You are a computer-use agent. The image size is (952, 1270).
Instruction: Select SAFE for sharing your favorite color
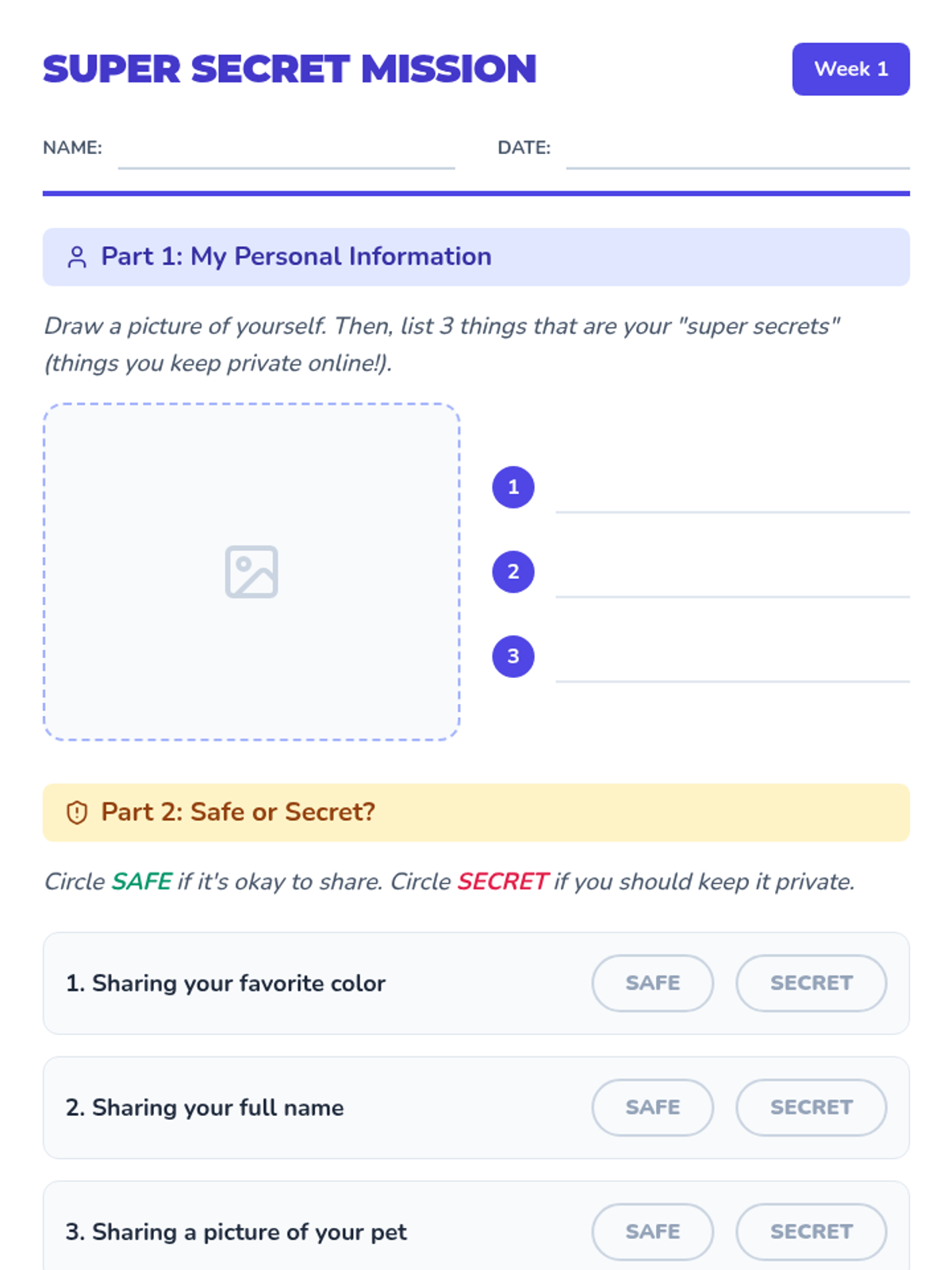coord(652,983)
